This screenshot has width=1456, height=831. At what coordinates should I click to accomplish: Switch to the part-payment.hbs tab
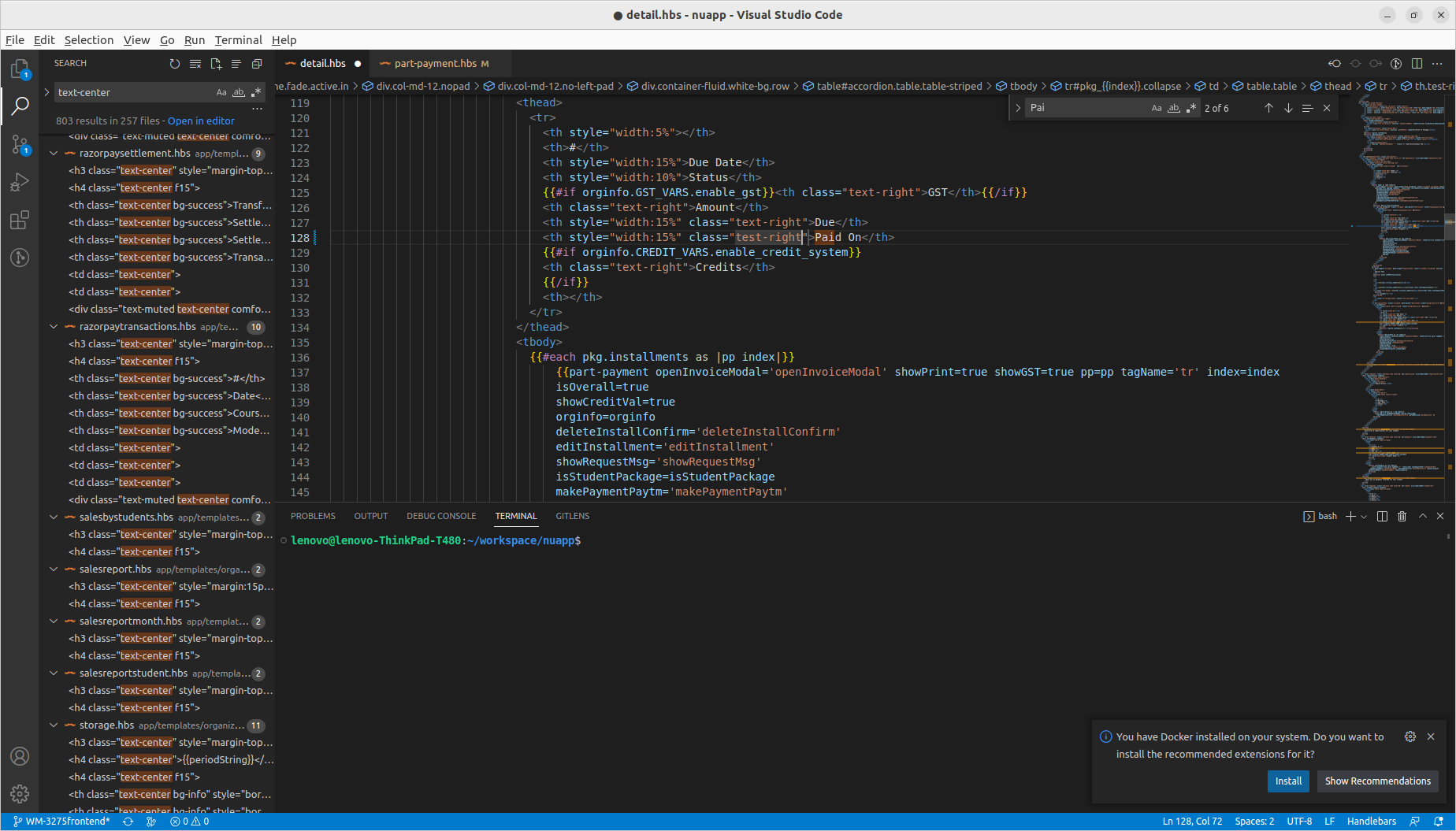point(435,64)
